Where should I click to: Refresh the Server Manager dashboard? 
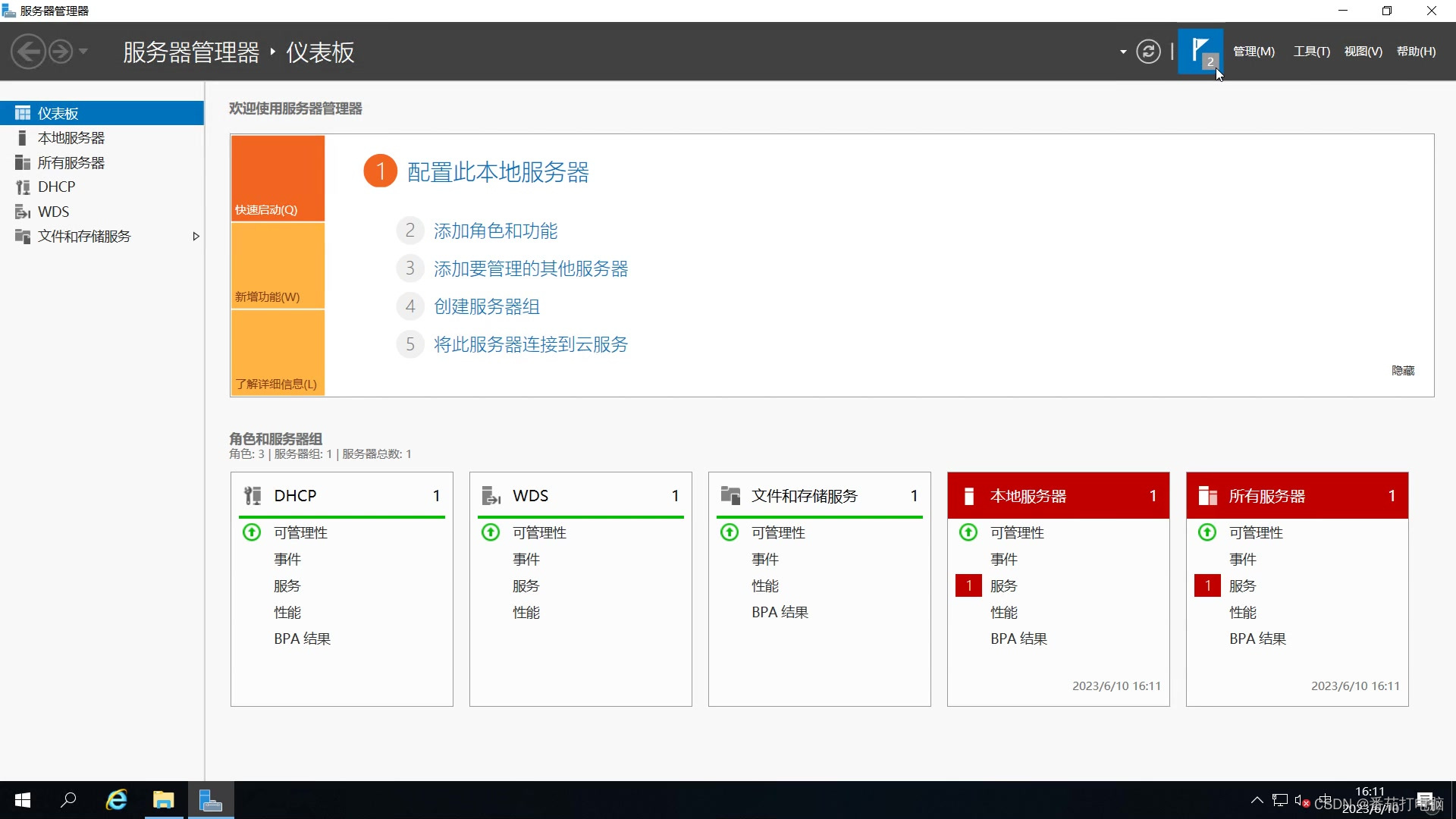tap(1148, 52)
